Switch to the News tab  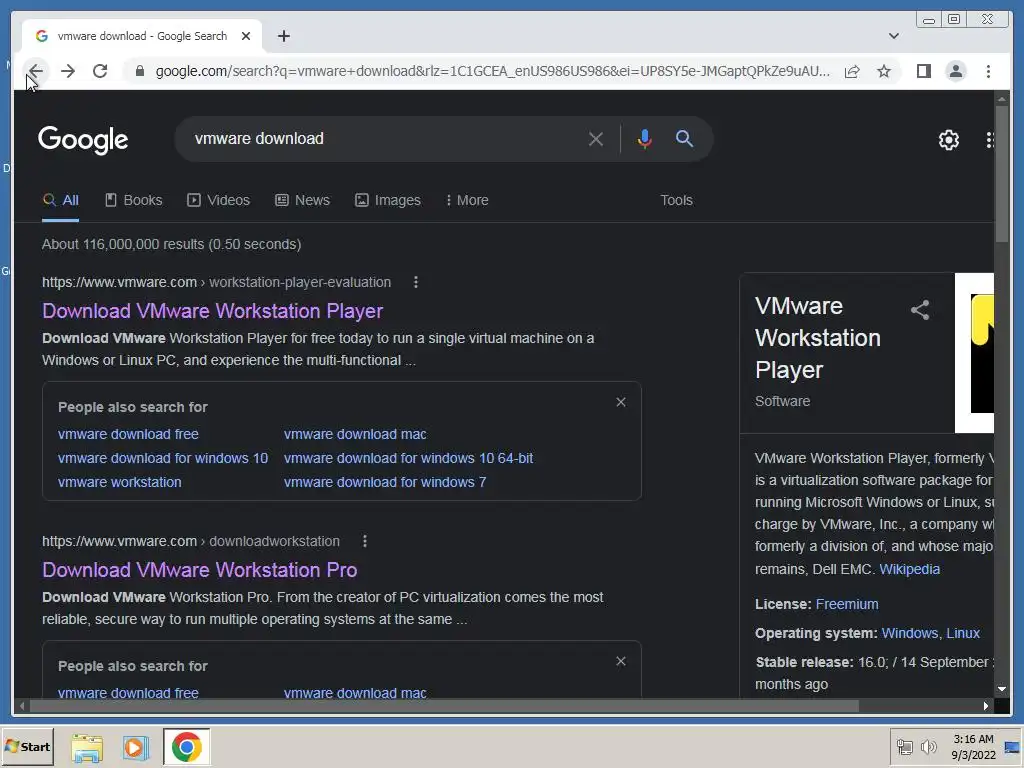tap(302, 200)
